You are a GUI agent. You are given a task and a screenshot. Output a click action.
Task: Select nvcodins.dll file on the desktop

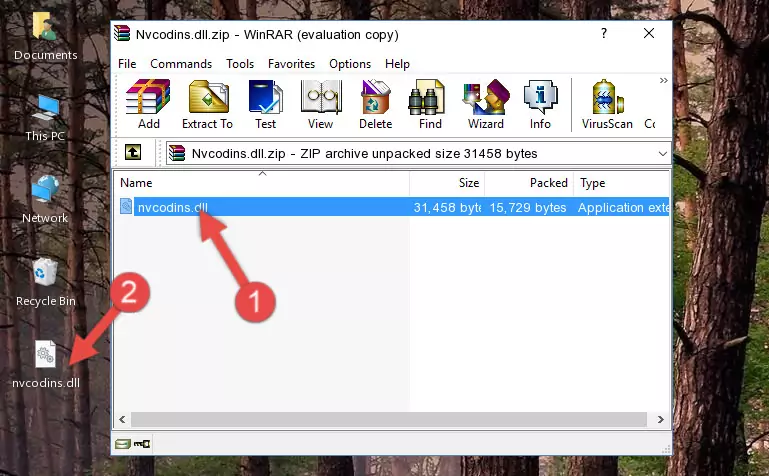pos(46,364)
